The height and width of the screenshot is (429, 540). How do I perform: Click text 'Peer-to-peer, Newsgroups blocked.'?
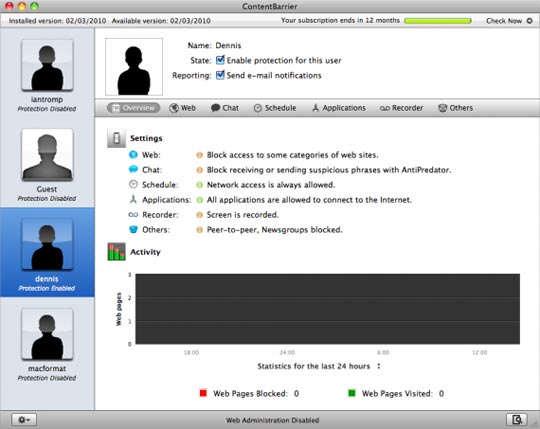[274, 230]
